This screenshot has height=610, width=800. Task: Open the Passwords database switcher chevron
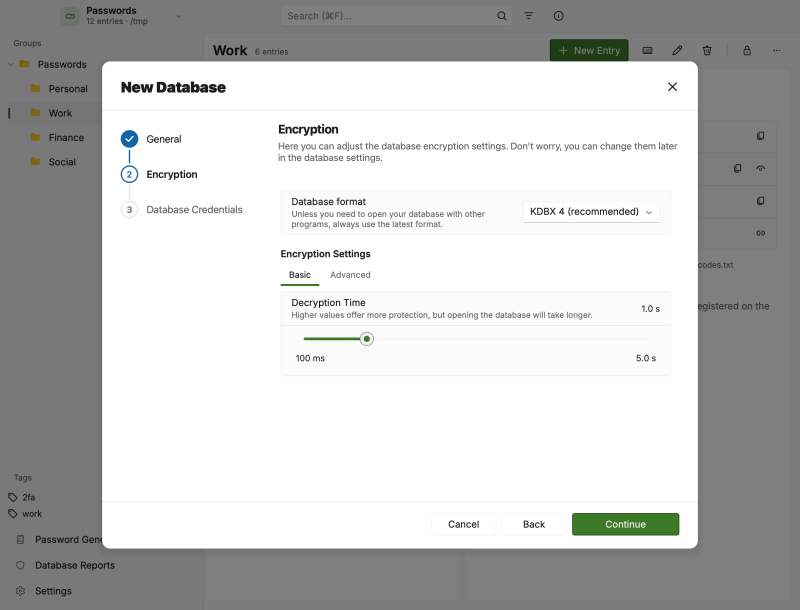tap(179, 16)
